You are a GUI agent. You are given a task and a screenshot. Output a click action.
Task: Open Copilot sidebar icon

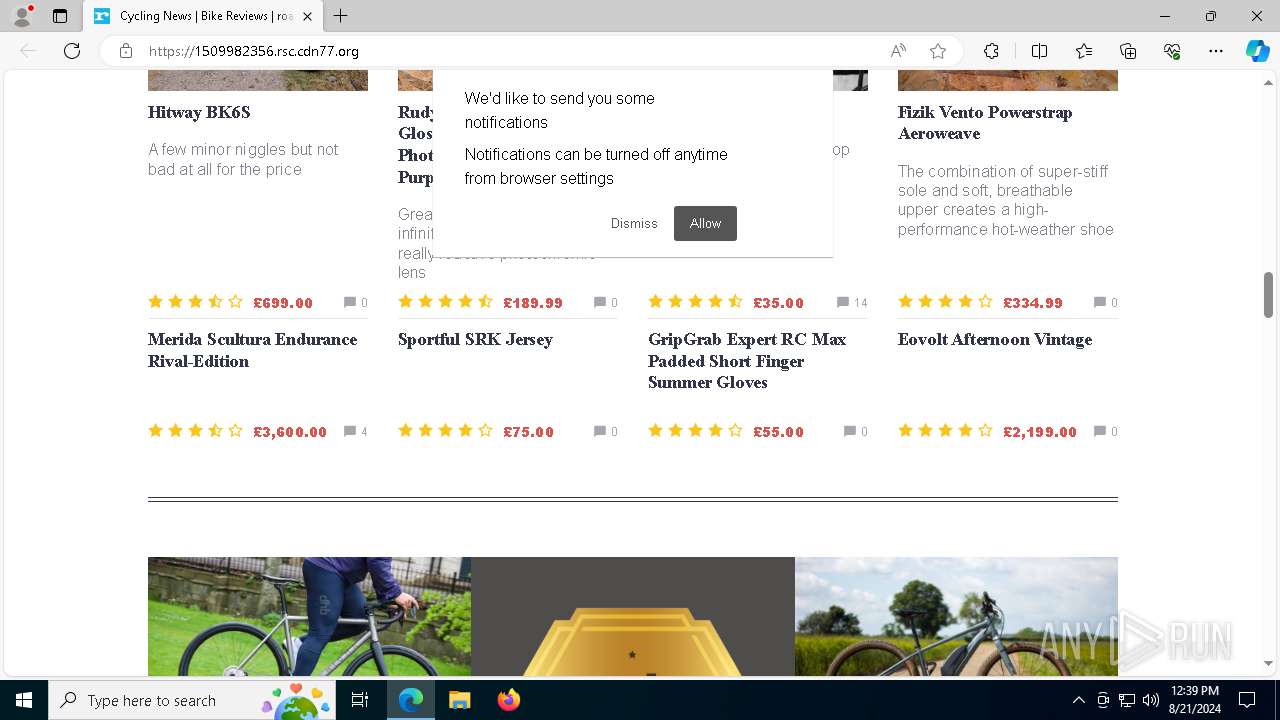pyautogui.click(x=1257, y=51)
